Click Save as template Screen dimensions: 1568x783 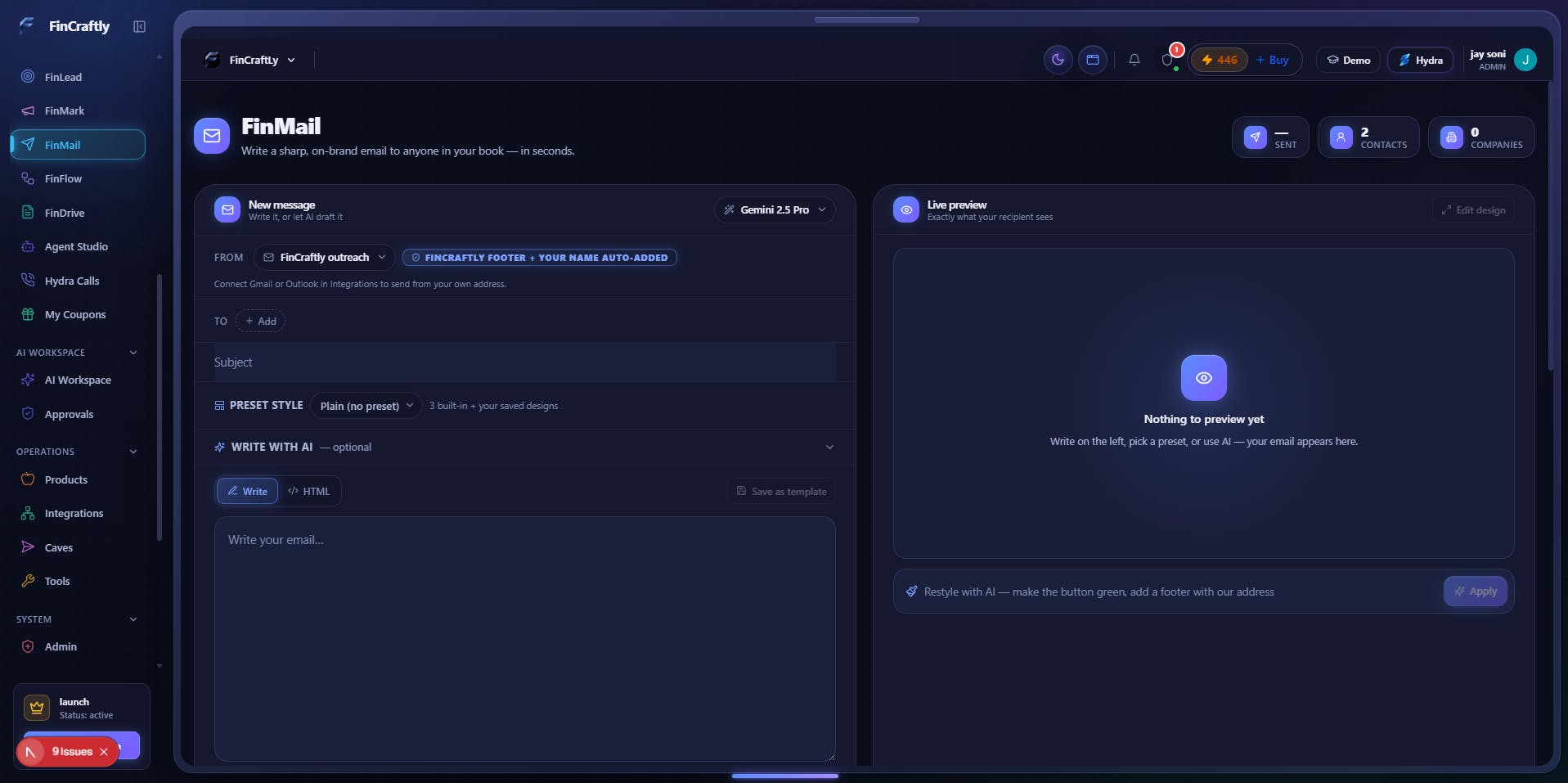782,492
